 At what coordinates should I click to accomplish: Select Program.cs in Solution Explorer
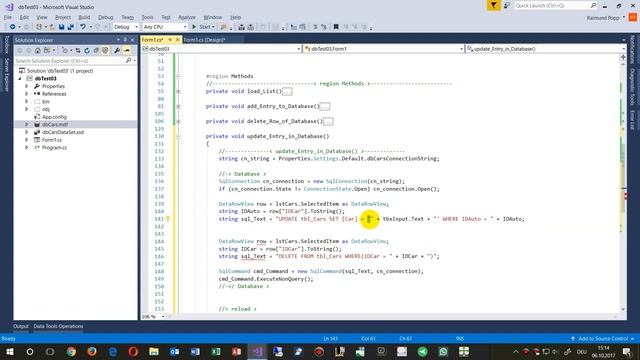pos(54,147)
